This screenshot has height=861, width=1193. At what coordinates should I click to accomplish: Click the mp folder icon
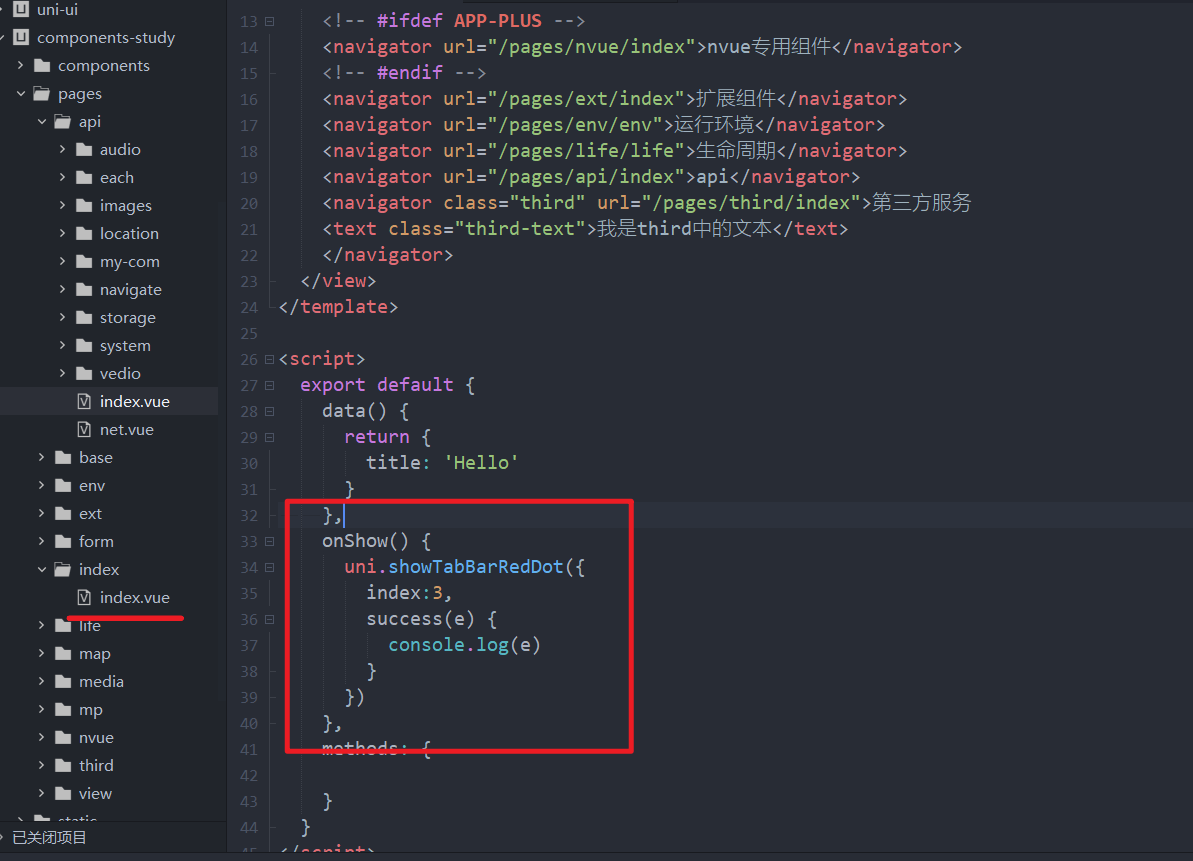(x=63, y=710)
